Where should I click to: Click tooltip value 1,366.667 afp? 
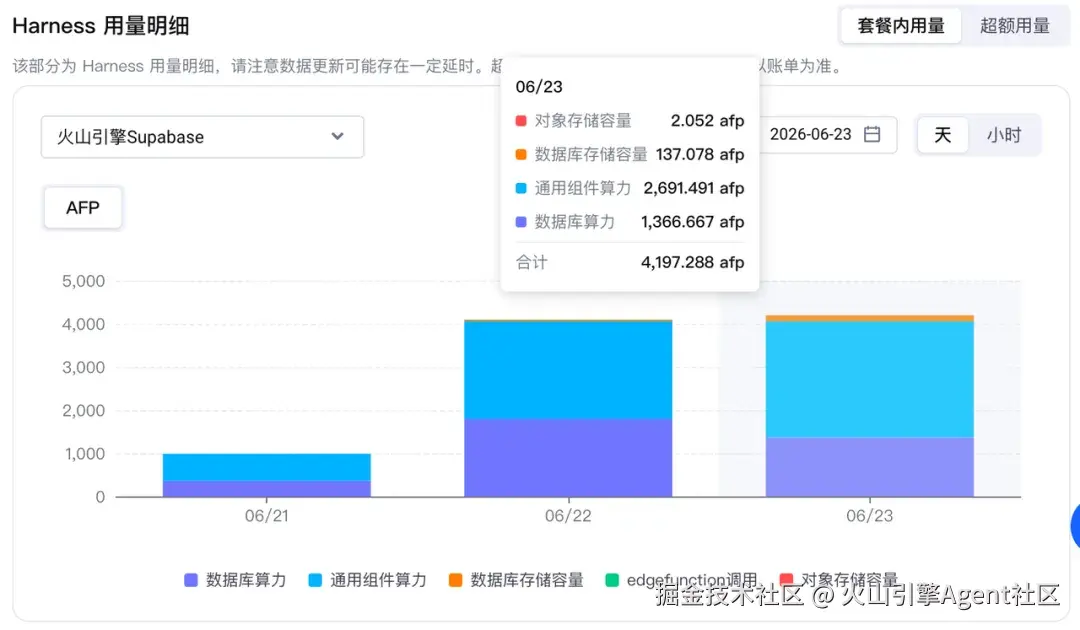point(692,222)
